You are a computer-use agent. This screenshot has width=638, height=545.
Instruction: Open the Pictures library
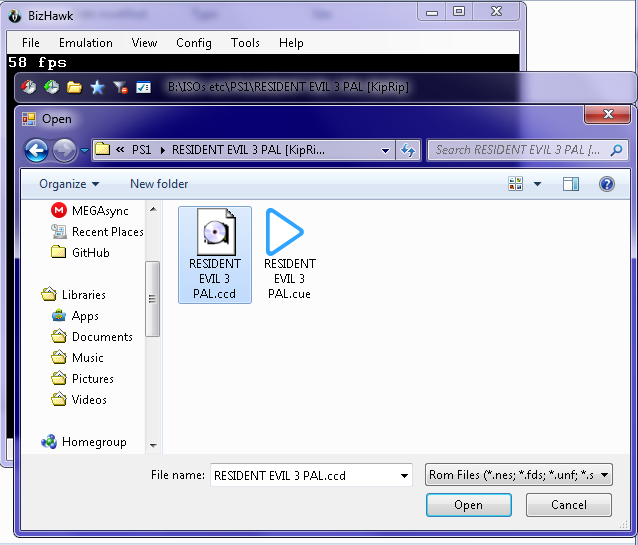[x=82, y=379]
